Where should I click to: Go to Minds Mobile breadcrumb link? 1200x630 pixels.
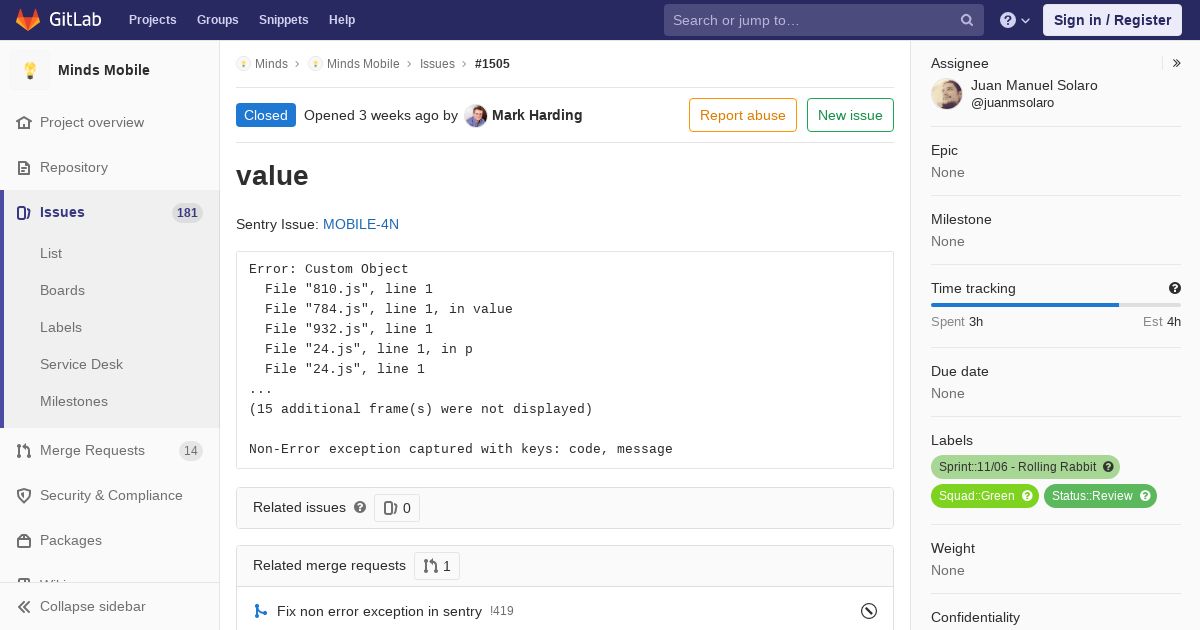click(x=363, y=64)
